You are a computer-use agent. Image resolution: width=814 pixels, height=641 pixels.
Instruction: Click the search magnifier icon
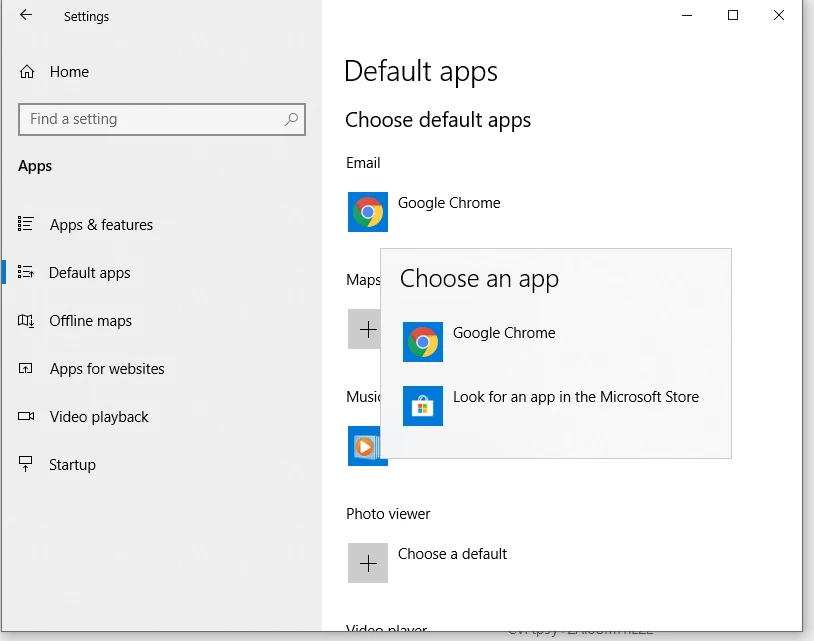point(291,119)
